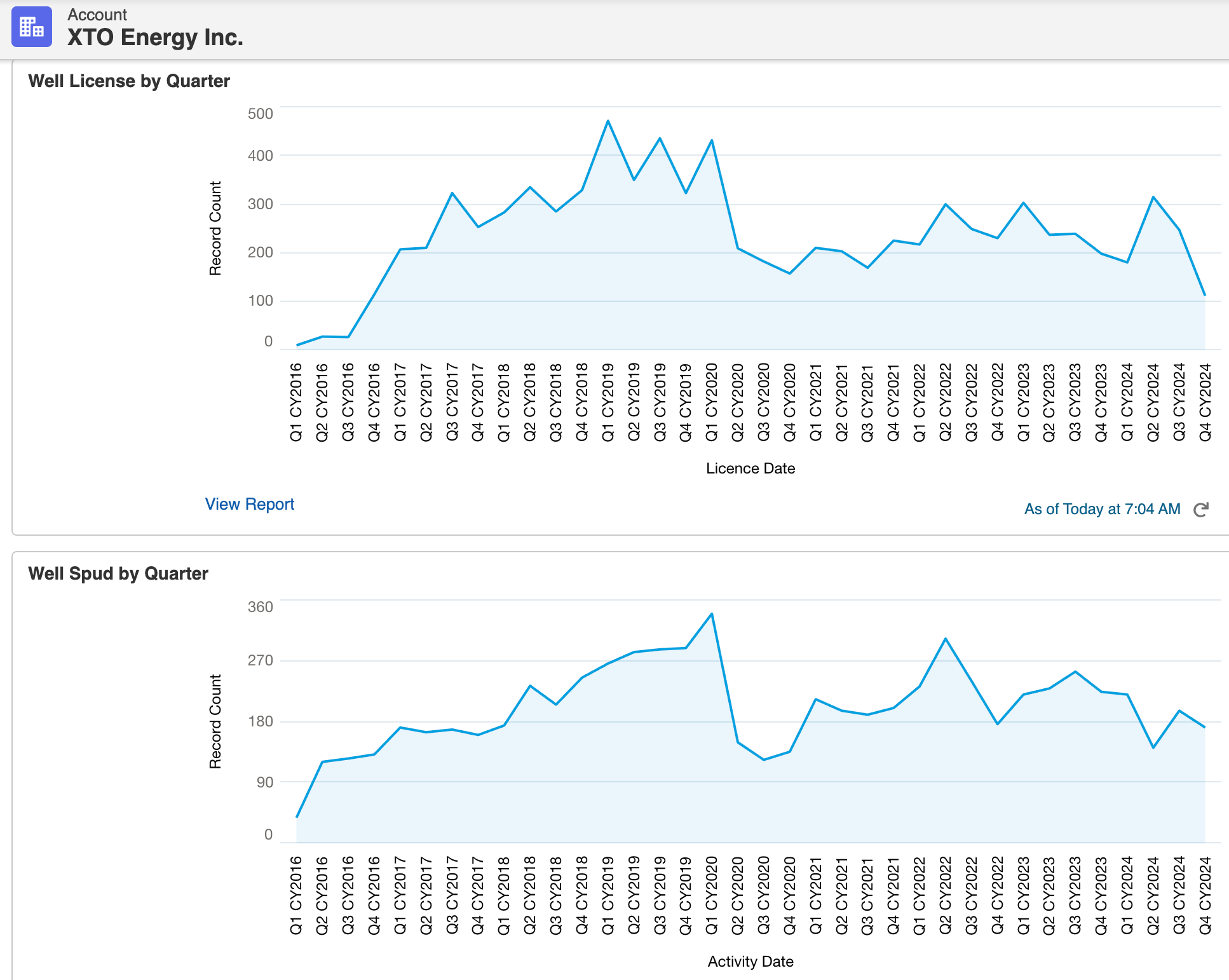
Task: Select the Q1 CY2019 peak data point
Action: point(608,119)
